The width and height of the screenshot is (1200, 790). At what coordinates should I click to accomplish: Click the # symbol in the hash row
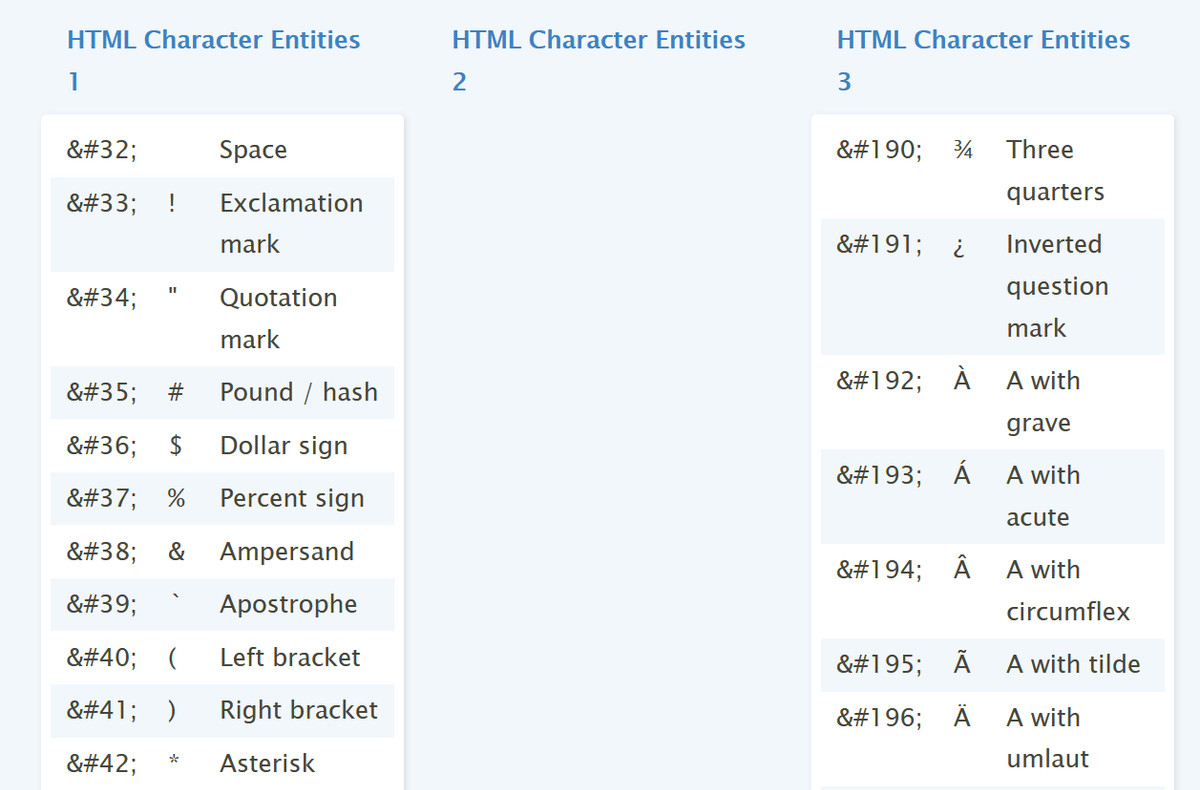click(175, 392)
